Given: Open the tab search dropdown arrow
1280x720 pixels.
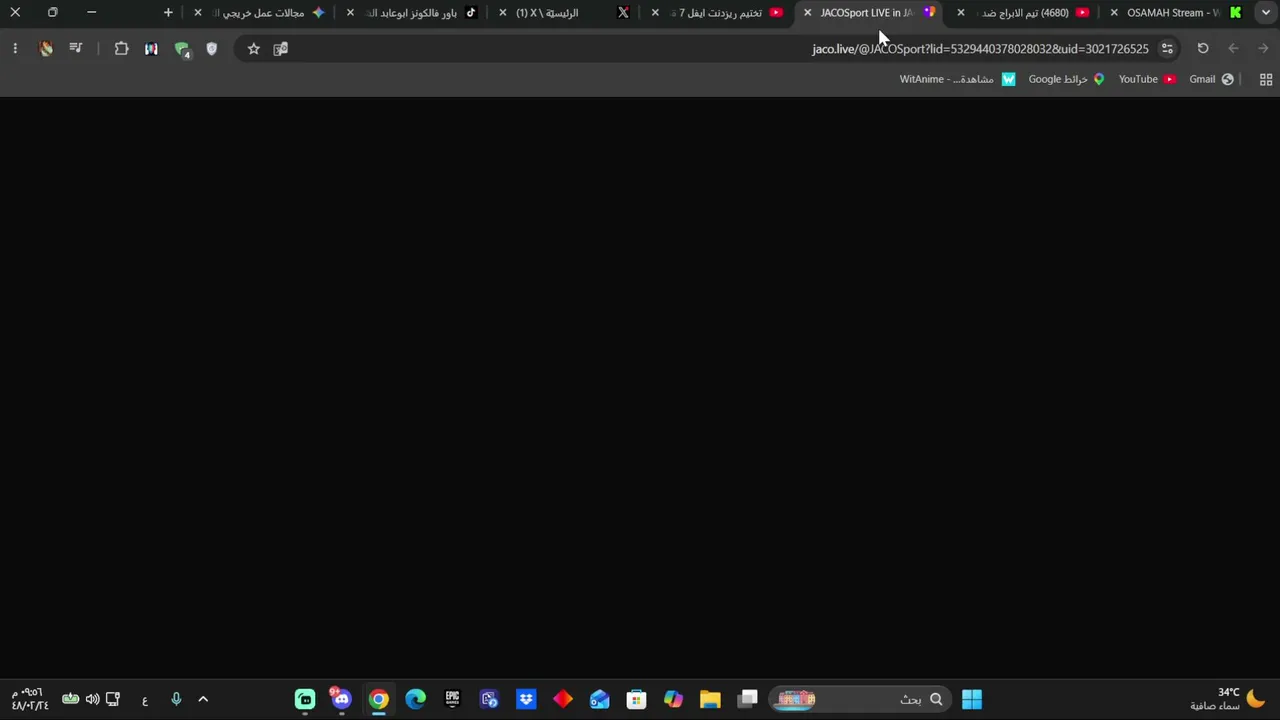Looking at the screenshot, I should click(x=1265, y=13).
